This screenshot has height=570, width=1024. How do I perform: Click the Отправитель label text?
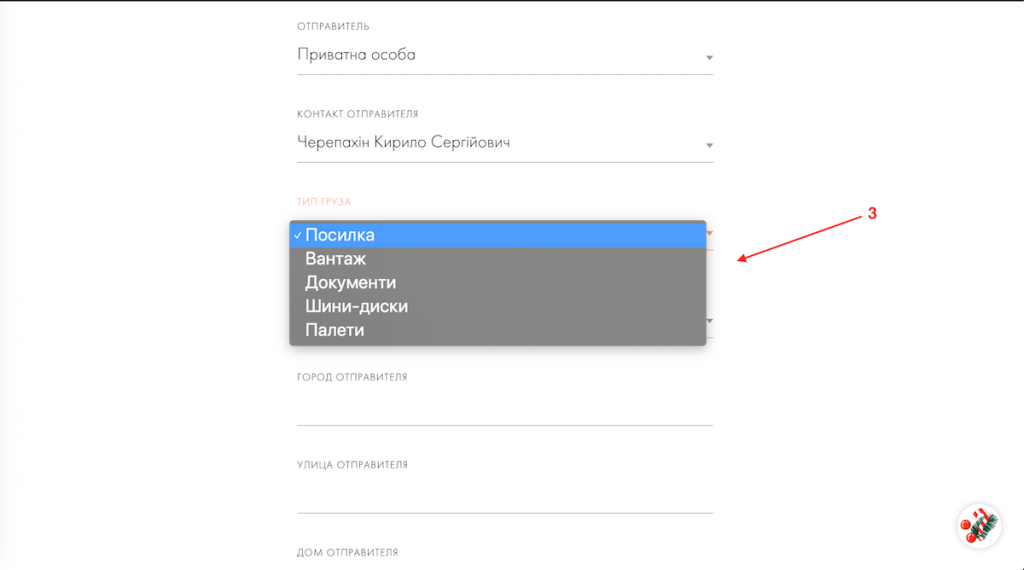pos(333,26)
